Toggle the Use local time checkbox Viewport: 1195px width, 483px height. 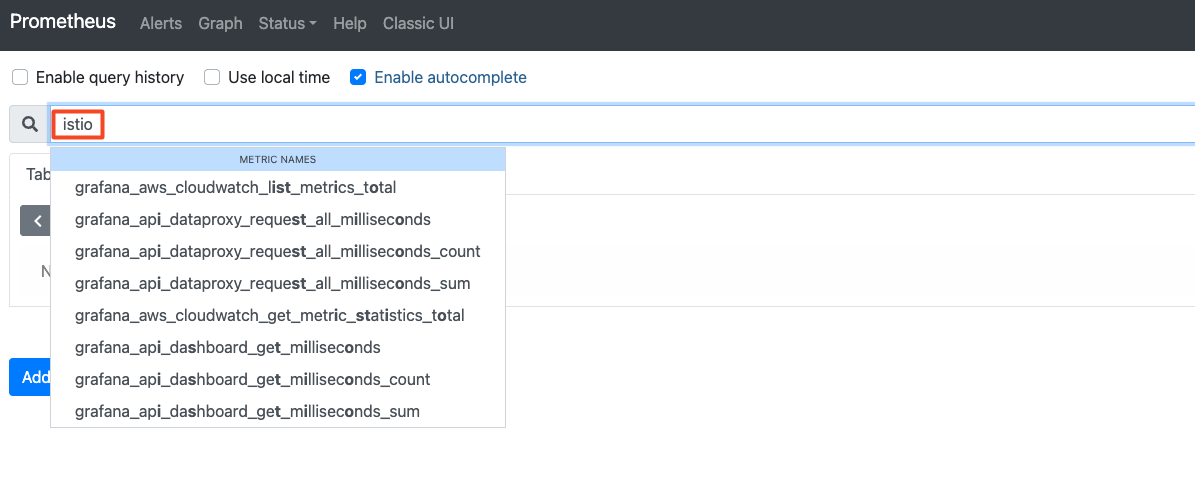[x=212, y=77]
